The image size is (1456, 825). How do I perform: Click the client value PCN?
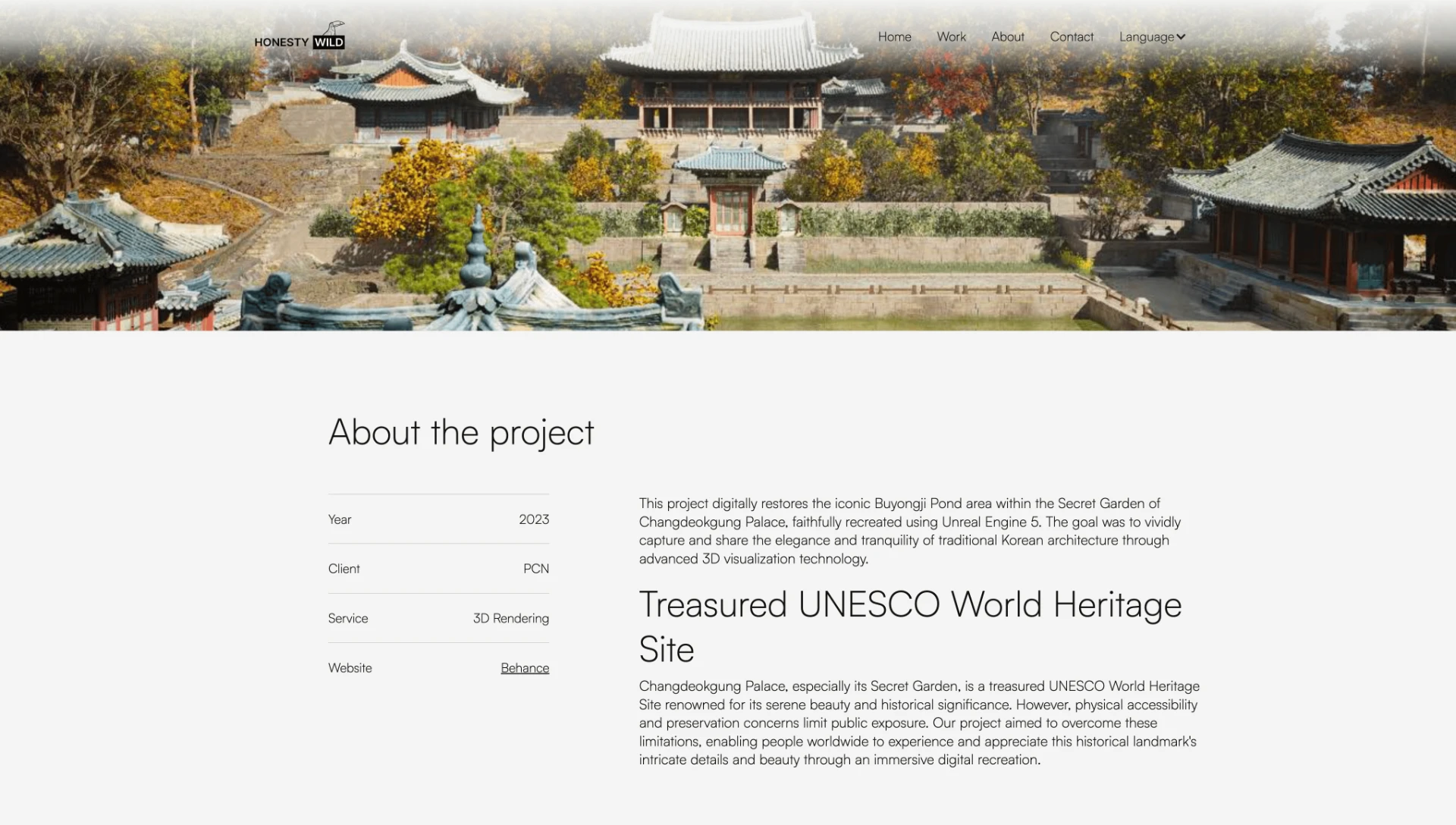[536, 569]
